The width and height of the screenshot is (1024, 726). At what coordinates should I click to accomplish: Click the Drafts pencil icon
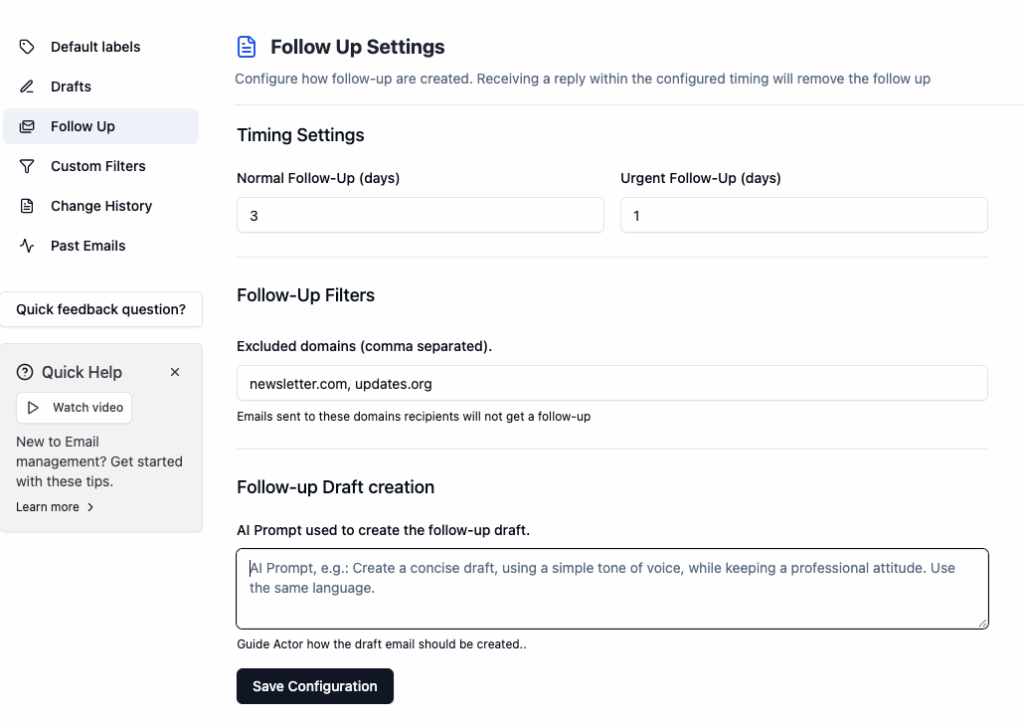pyautogui.click(x=27, y=87)
